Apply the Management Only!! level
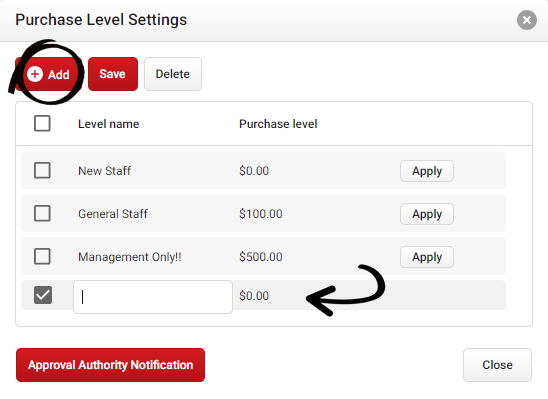Image resolution: width=548 pixels, height=399 pixels. coord(427,257)
